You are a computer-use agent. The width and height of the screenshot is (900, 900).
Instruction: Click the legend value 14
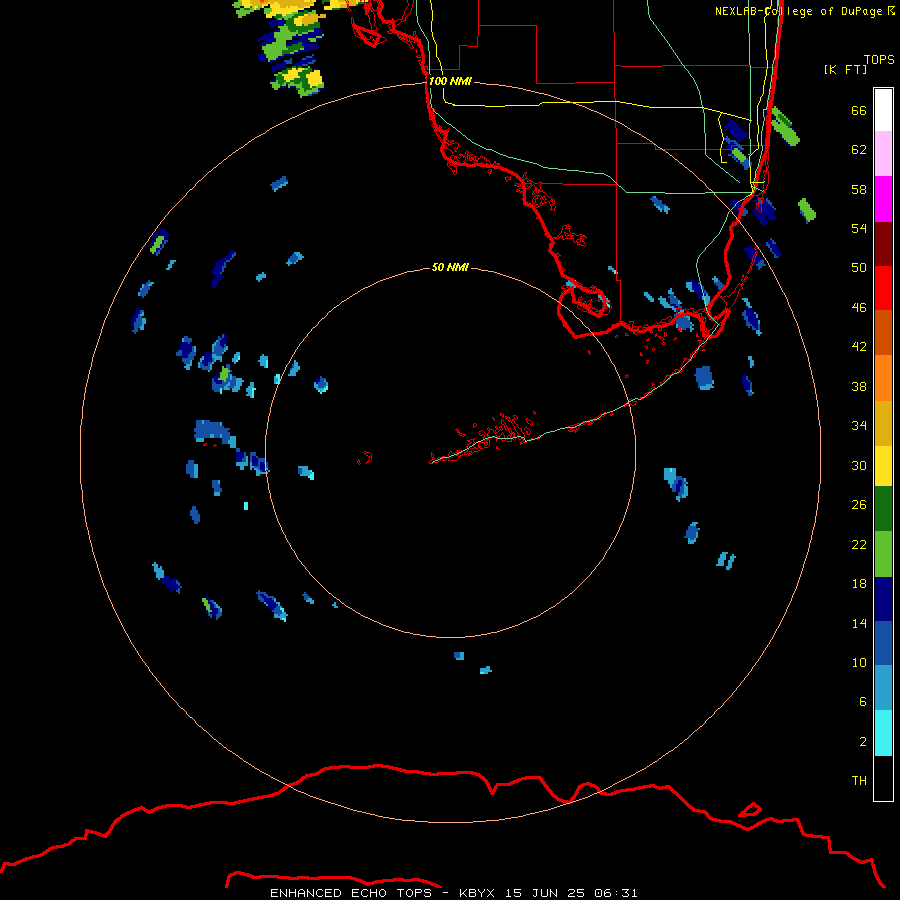click(x=859, y=623)
